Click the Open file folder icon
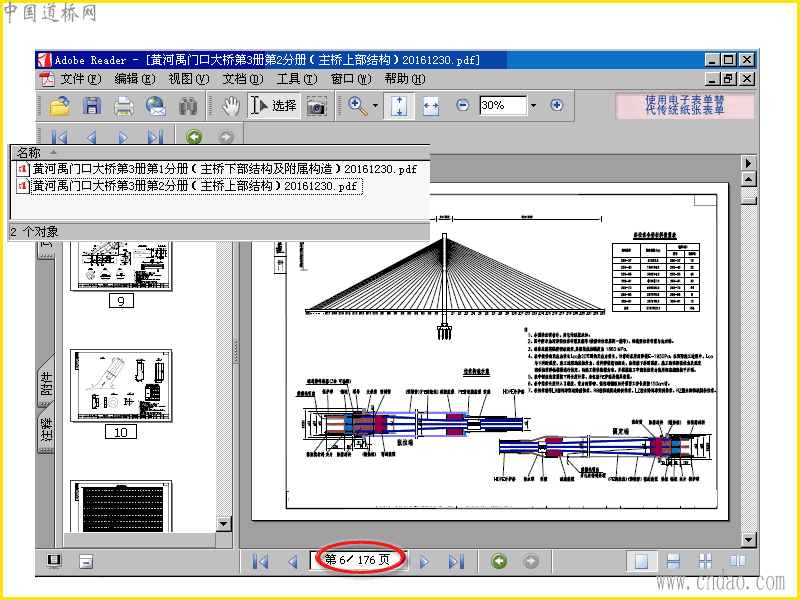This screenshot has height=600, width=800. (60, 106)
